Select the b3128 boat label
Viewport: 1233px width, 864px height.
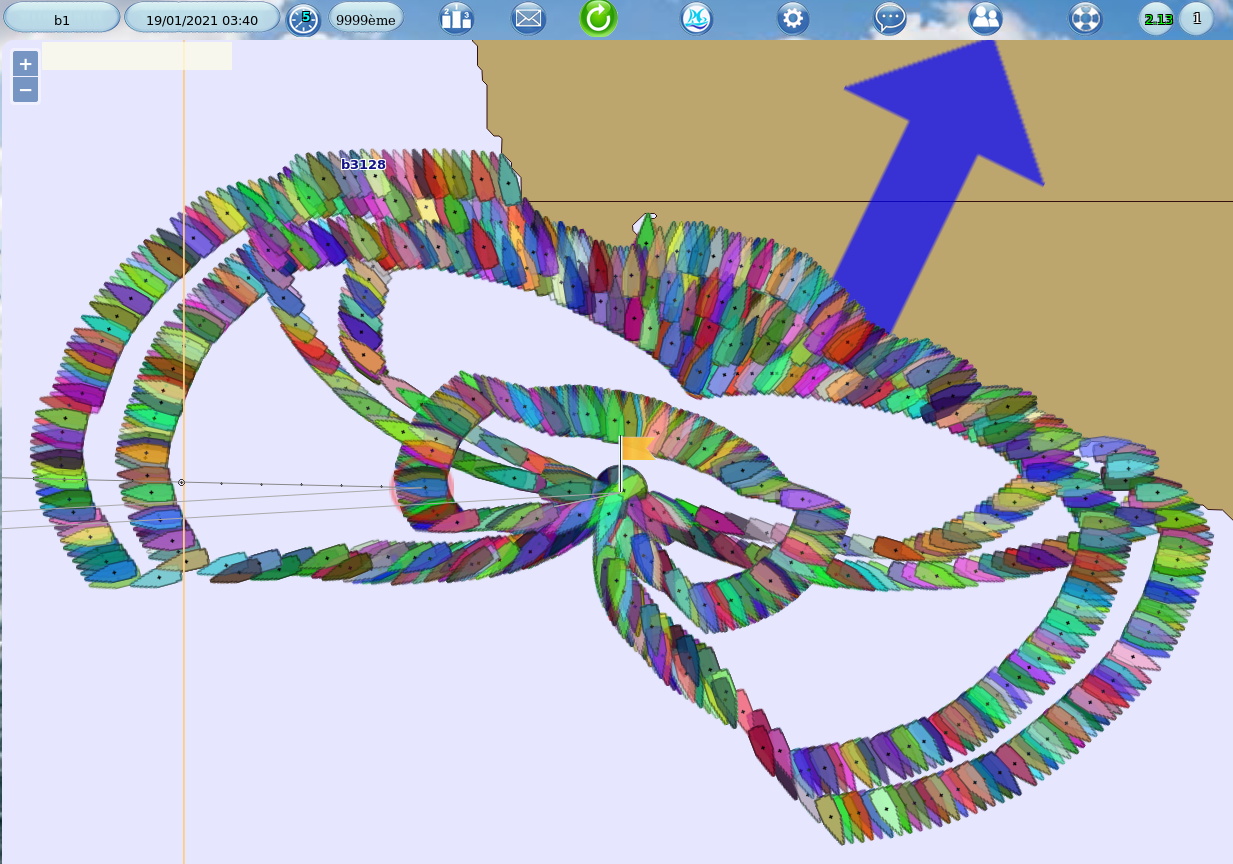click(363, 164)
